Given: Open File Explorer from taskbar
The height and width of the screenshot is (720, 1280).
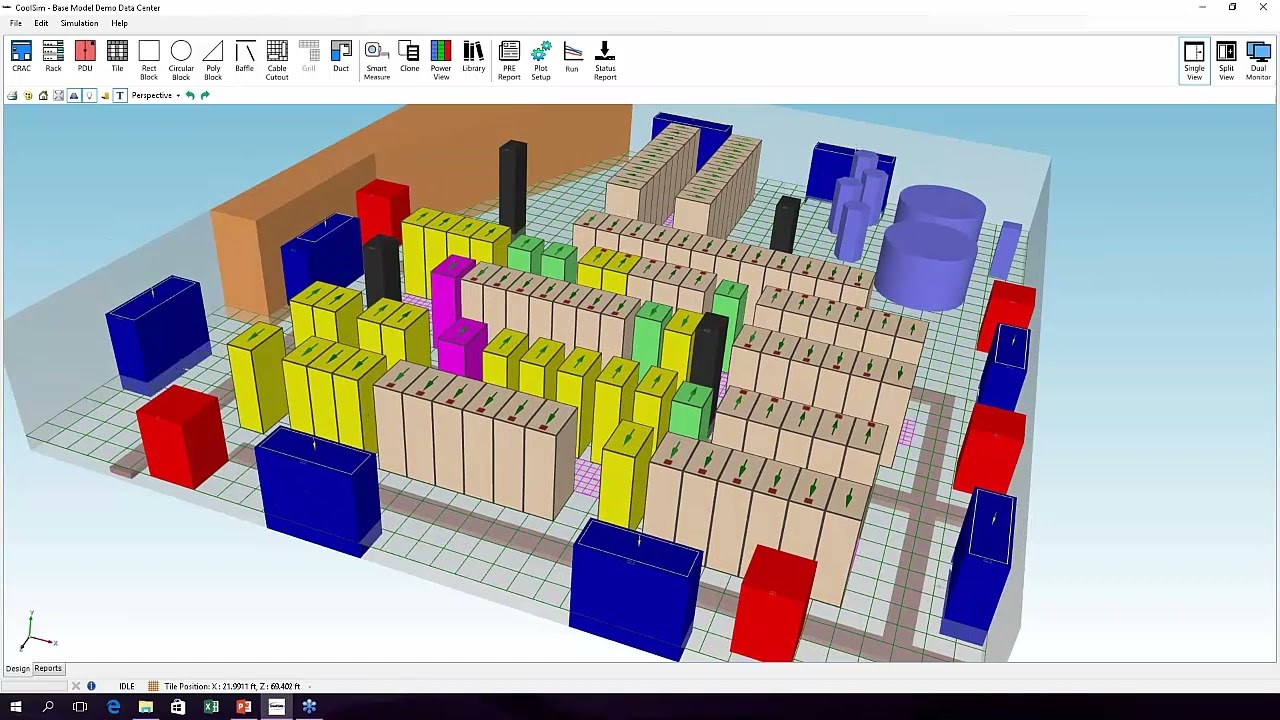Looking at the screenshot, I should tap(146, 707).
